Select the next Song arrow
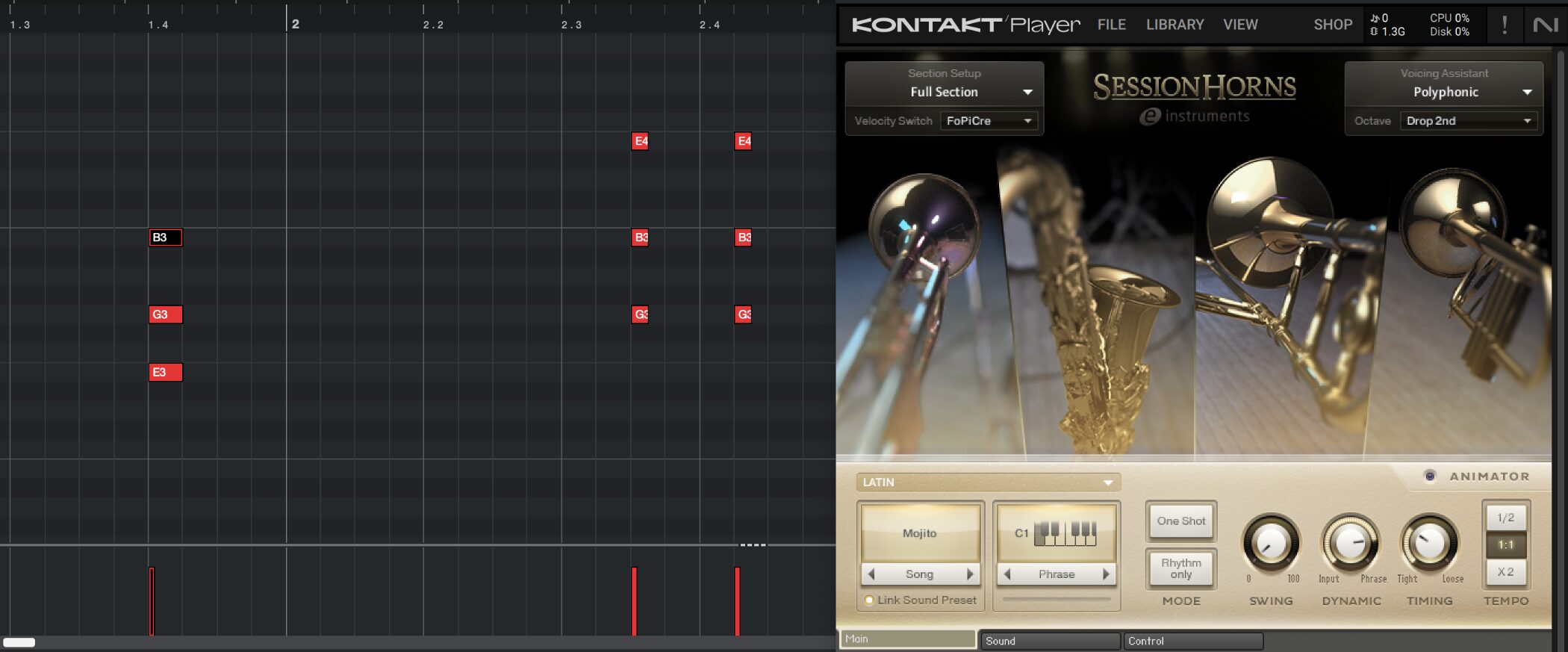Screen dimensions: 1568x652 point(970,574)
